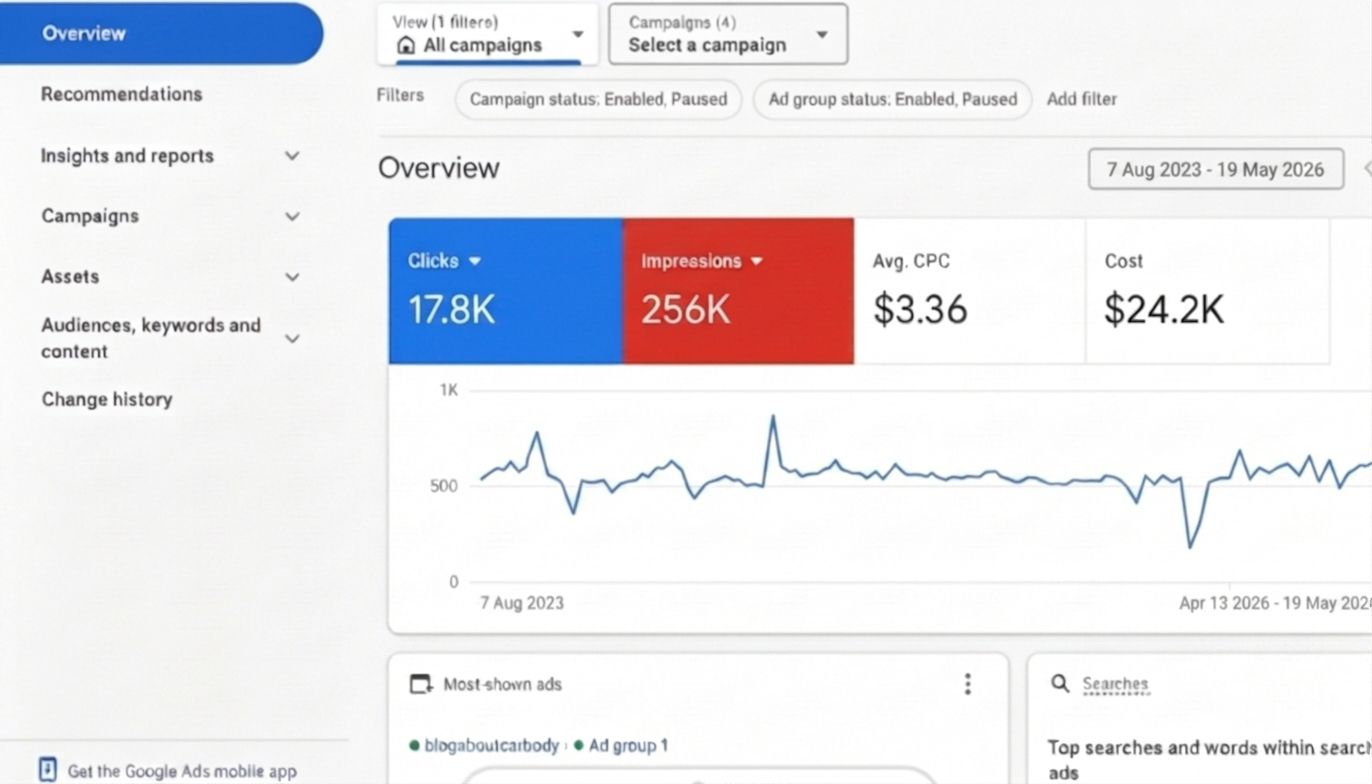Open the Clicks metric dropdown arrow

[x=475, y=261]
